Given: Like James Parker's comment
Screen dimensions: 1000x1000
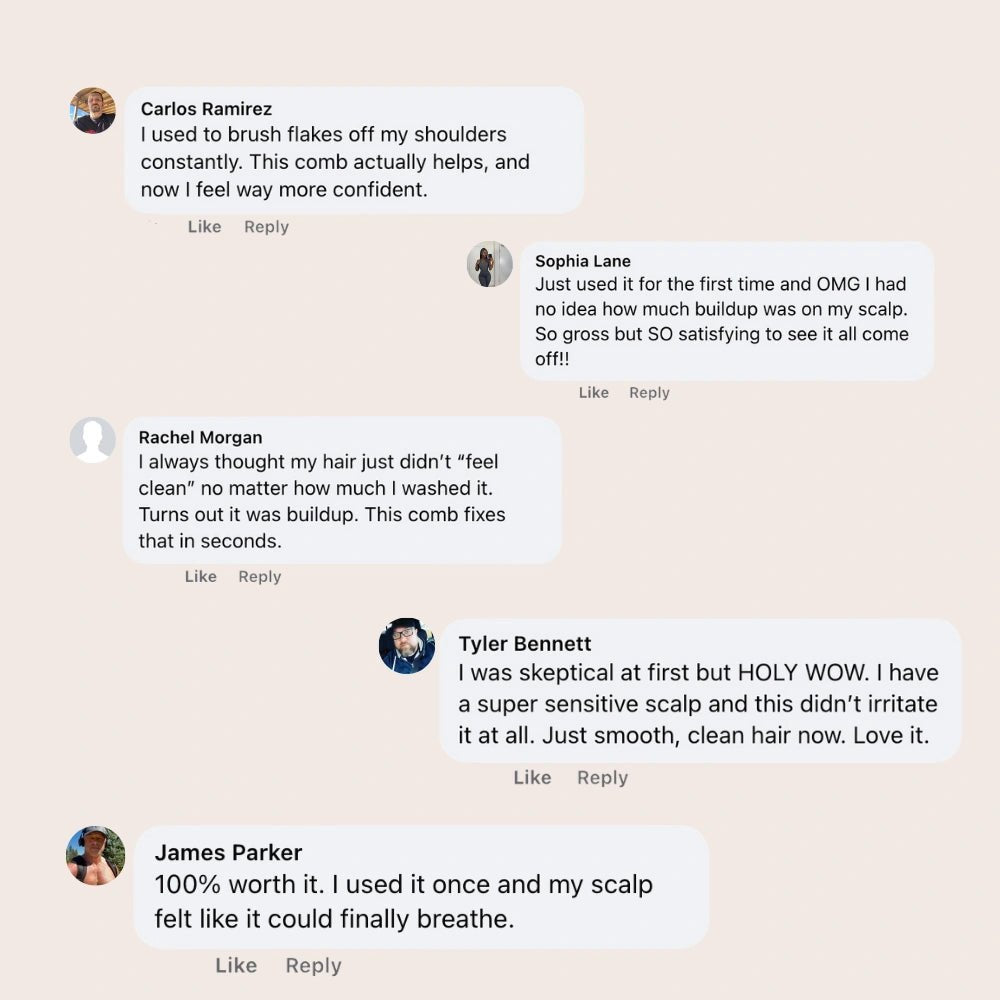Looking at the screenshot, I should tap(236, 966).
